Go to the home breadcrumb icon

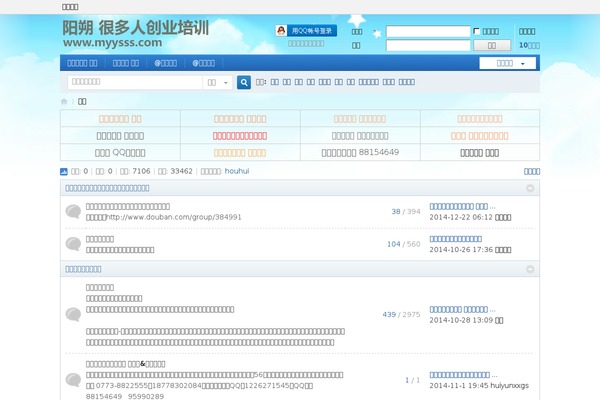[x=64, y=101]
